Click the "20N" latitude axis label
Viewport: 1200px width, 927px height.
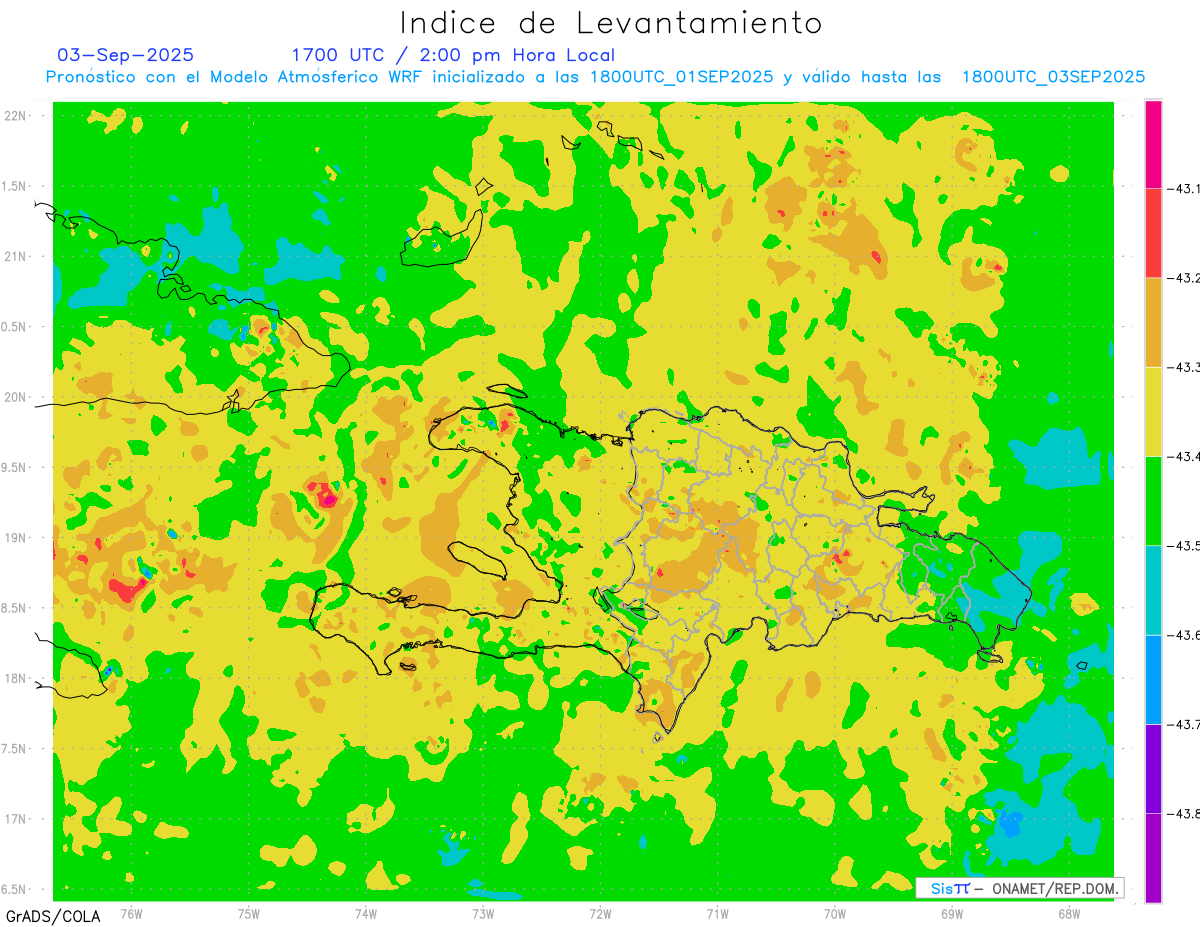coord(15,397)
